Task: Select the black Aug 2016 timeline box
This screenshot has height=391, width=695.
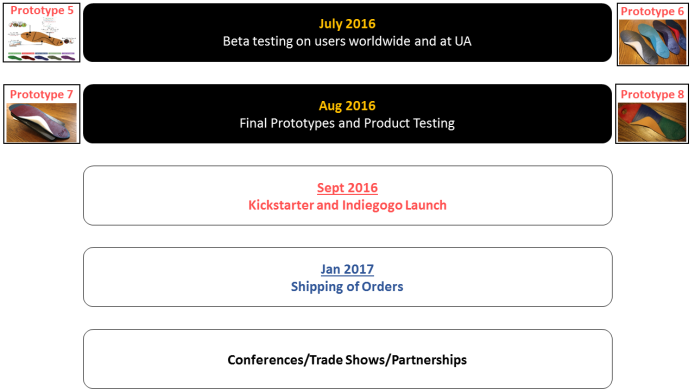Action: click(348, 114)
